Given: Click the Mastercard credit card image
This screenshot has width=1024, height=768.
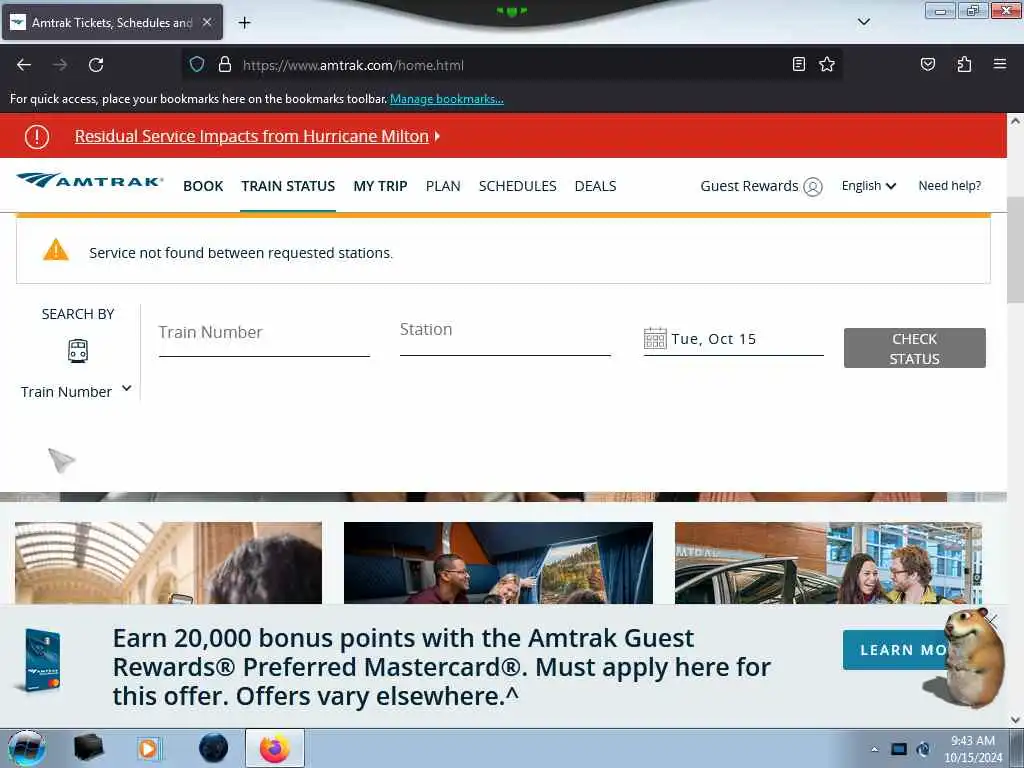Looking at the screenshot, I should [39, 660].
